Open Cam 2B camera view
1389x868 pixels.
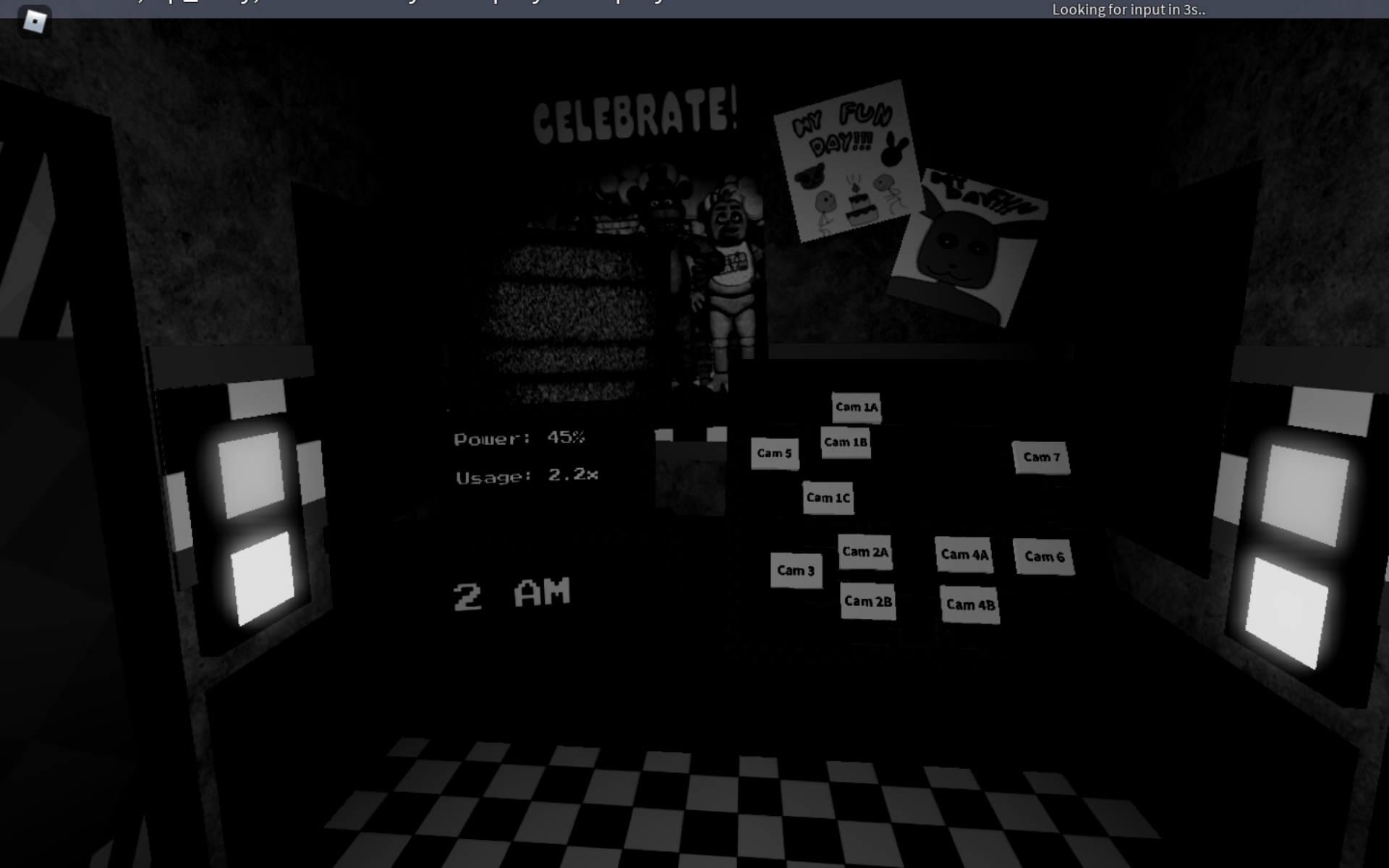point(867,602)
